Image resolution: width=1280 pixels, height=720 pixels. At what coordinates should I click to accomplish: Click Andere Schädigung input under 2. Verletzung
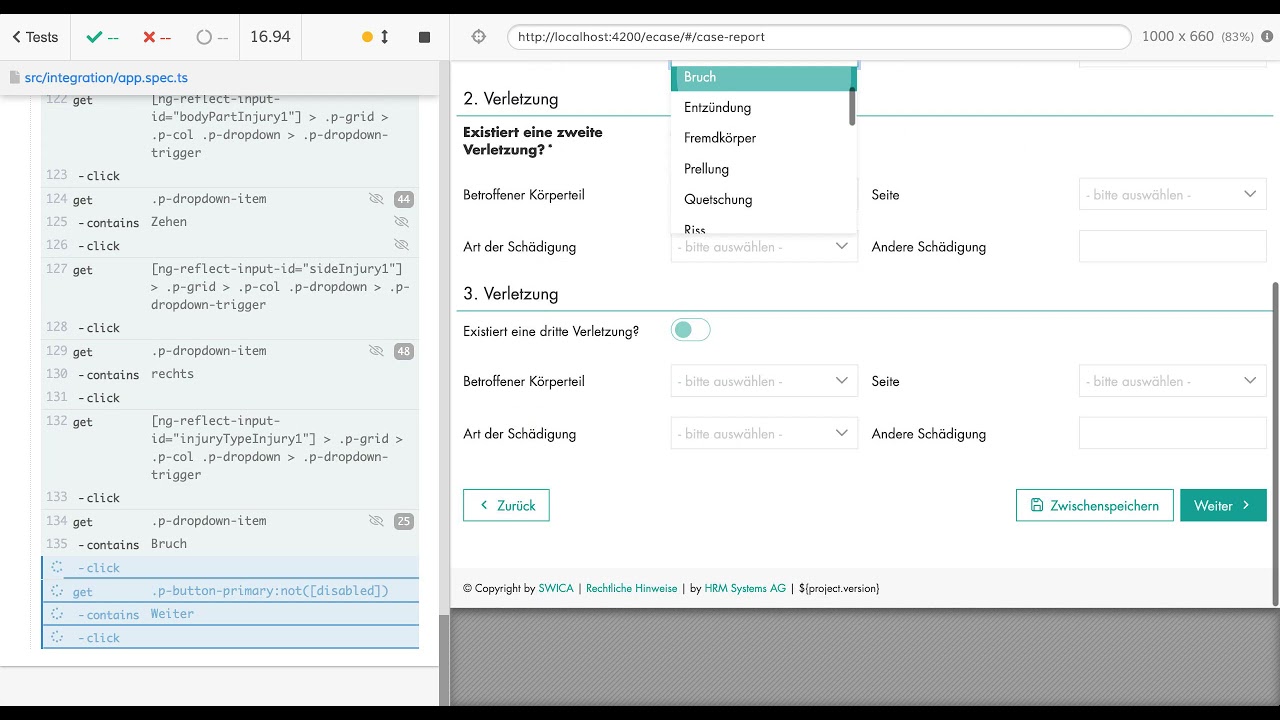[x=1172, y=247]
